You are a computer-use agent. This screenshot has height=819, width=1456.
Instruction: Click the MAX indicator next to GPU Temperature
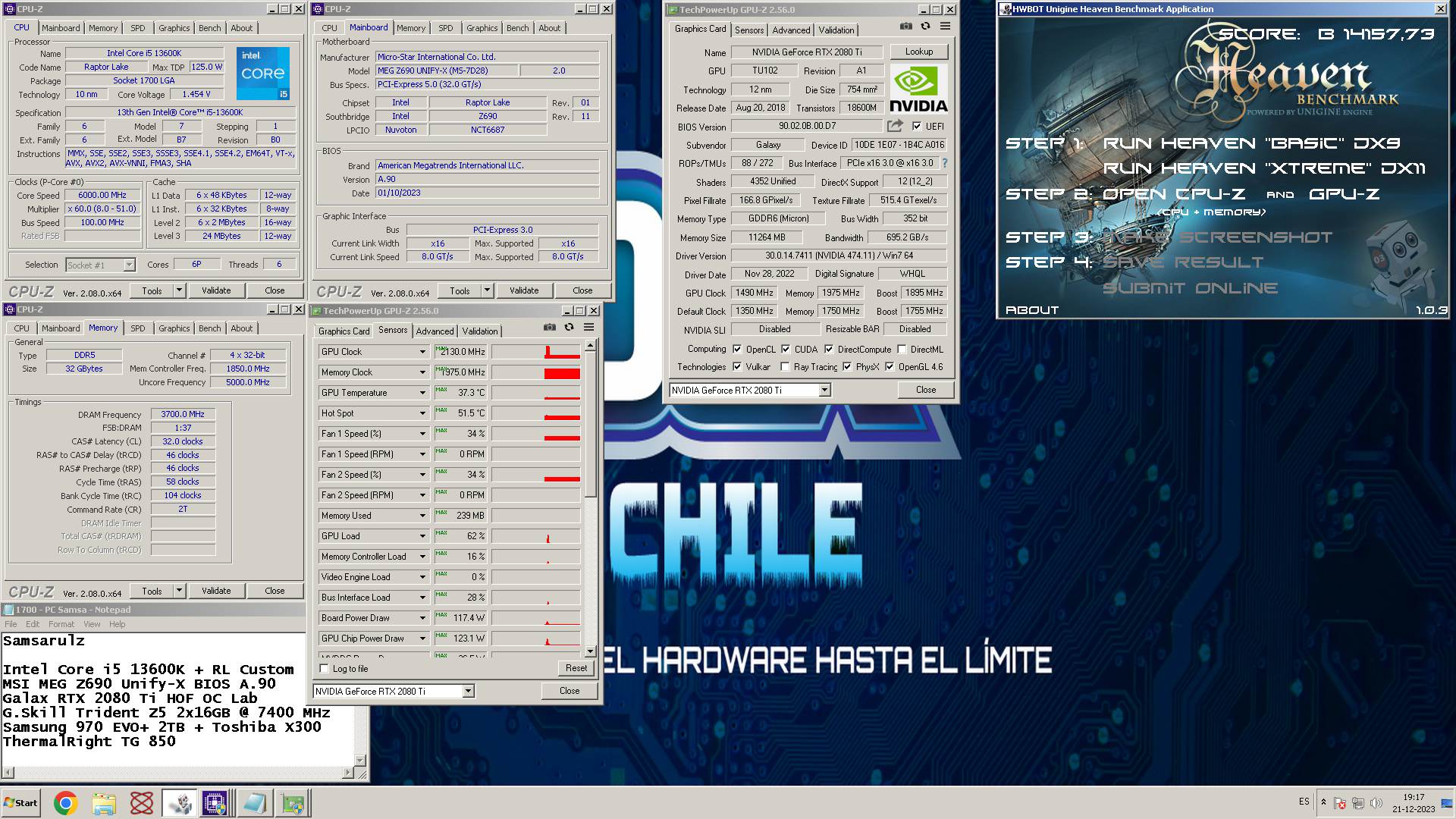(x=441, y=390)
